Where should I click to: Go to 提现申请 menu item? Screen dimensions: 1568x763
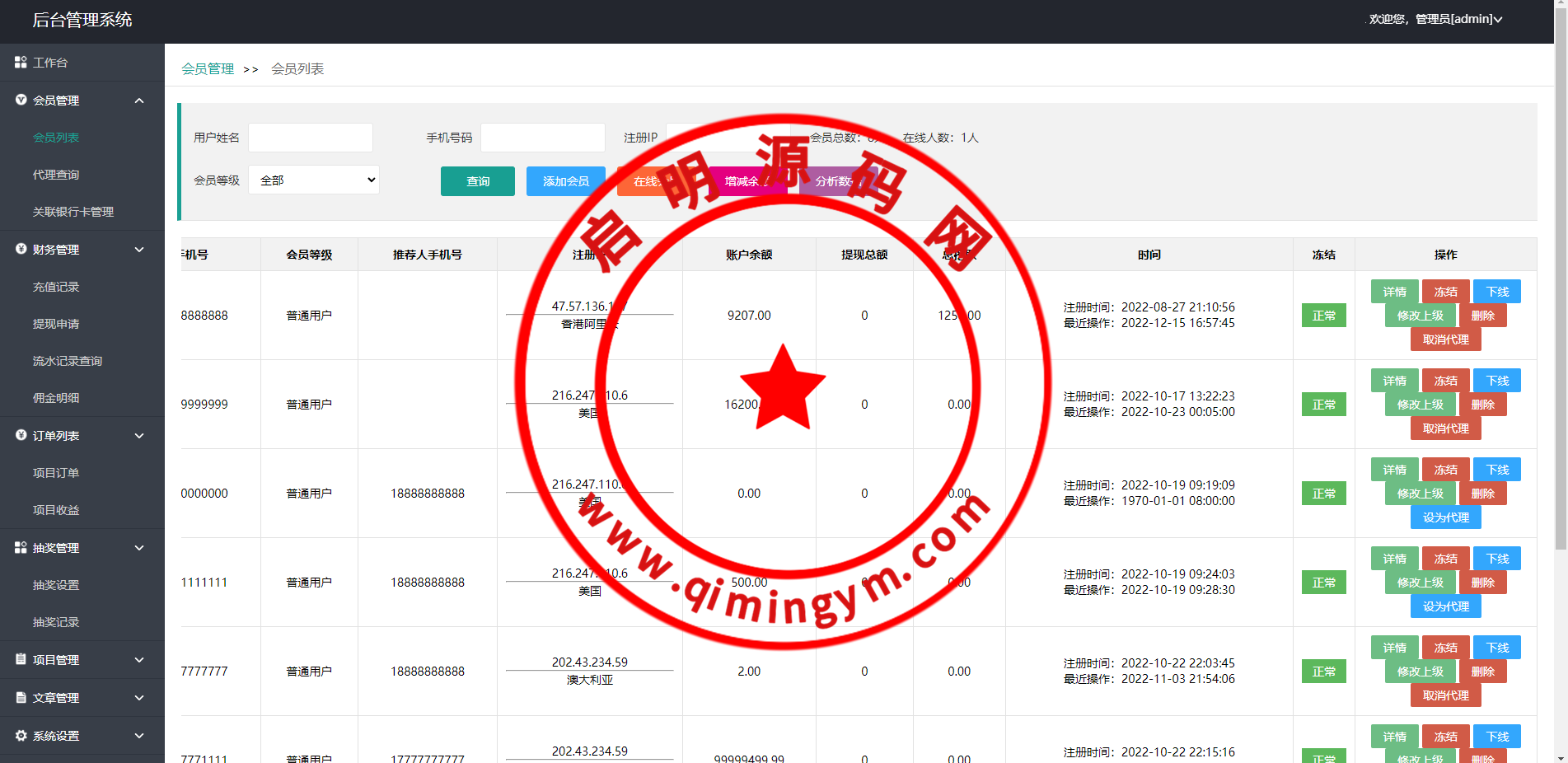pyautogui.click(x=56, y=324)
